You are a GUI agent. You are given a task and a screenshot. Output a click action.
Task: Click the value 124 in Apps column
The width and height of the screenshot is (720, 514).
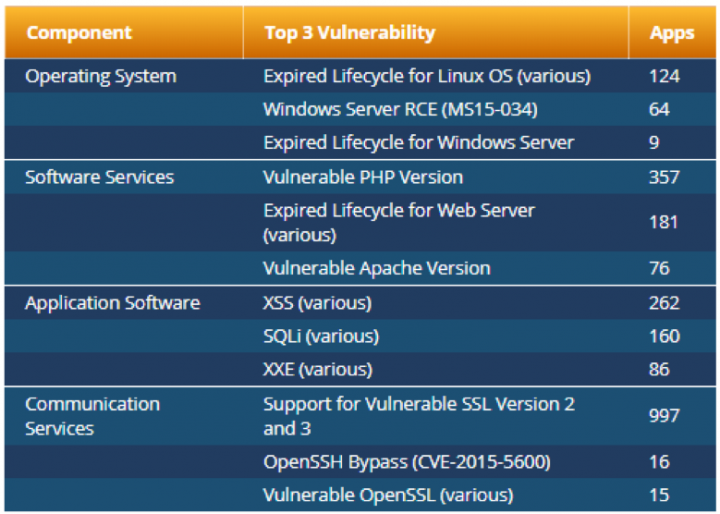664,76
